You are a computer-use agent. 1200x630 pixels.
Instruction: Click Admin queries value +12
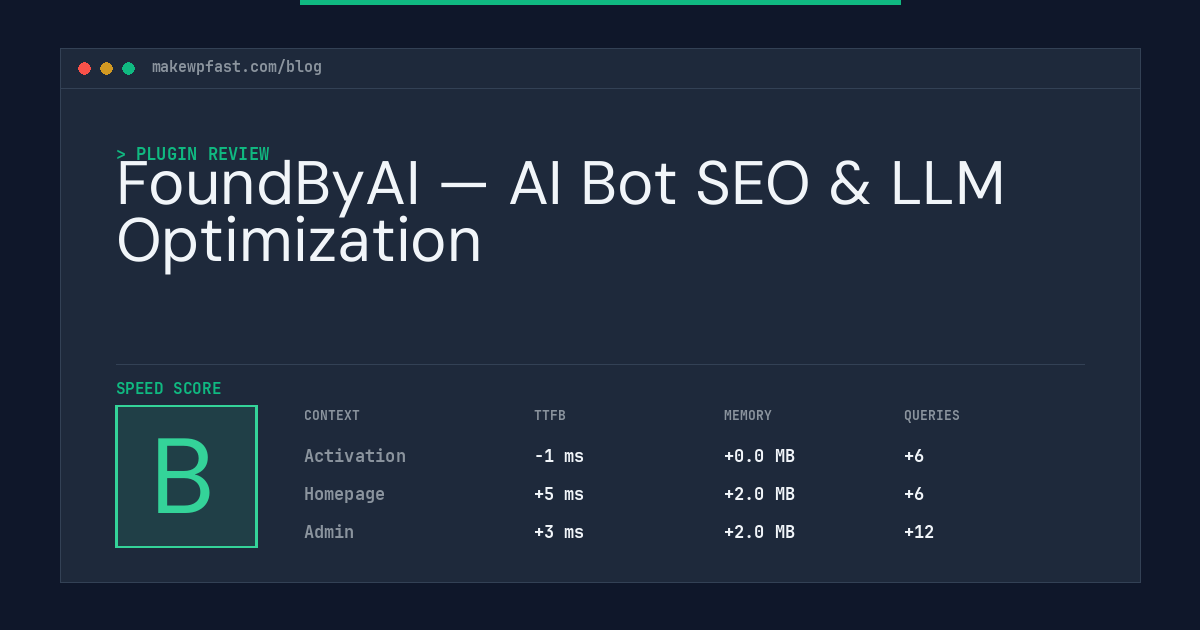click(919, 532)
